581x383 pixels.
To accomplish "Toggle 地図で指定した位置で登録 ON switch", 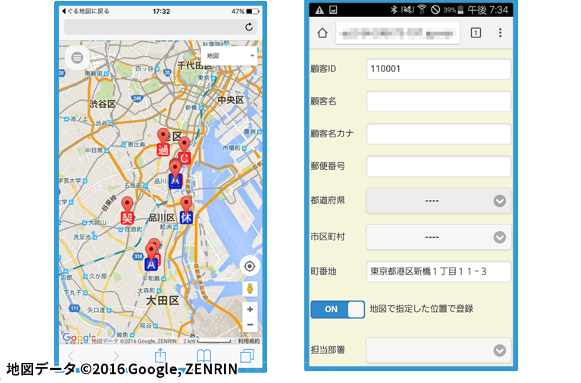I will point(338,309).
